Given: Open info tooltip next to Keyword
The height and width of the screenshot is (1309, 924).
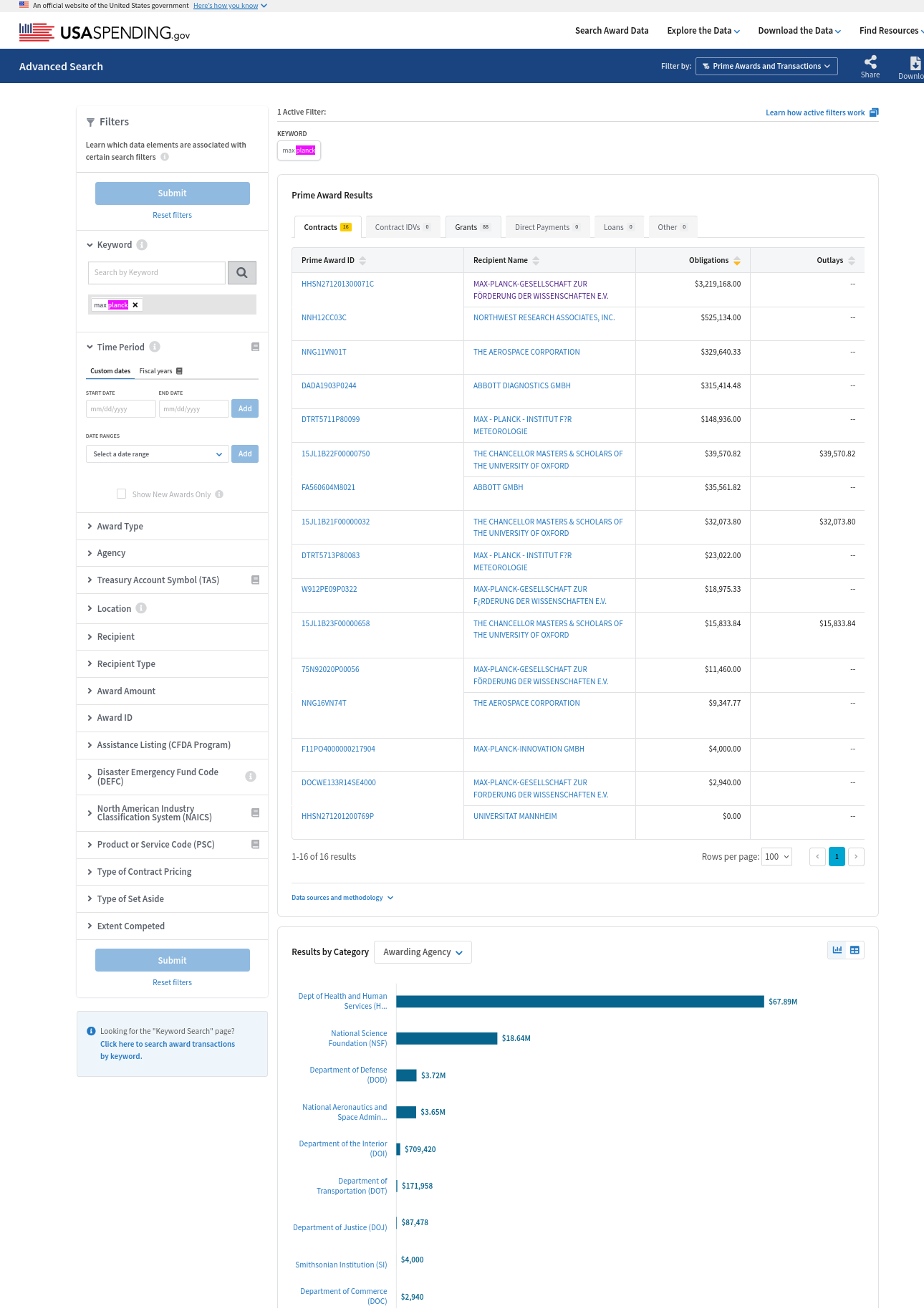Looking at the screenshot, I should (x=142, y=245).
